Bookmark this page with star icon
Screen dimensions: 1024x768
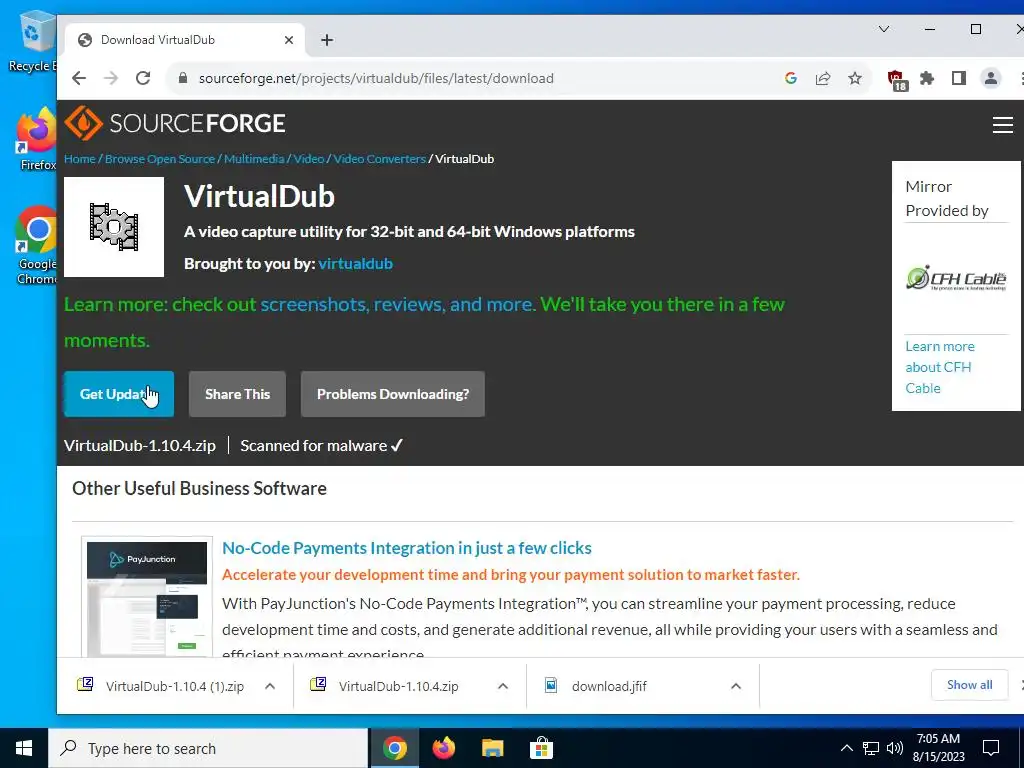click(x=855, y=78)
